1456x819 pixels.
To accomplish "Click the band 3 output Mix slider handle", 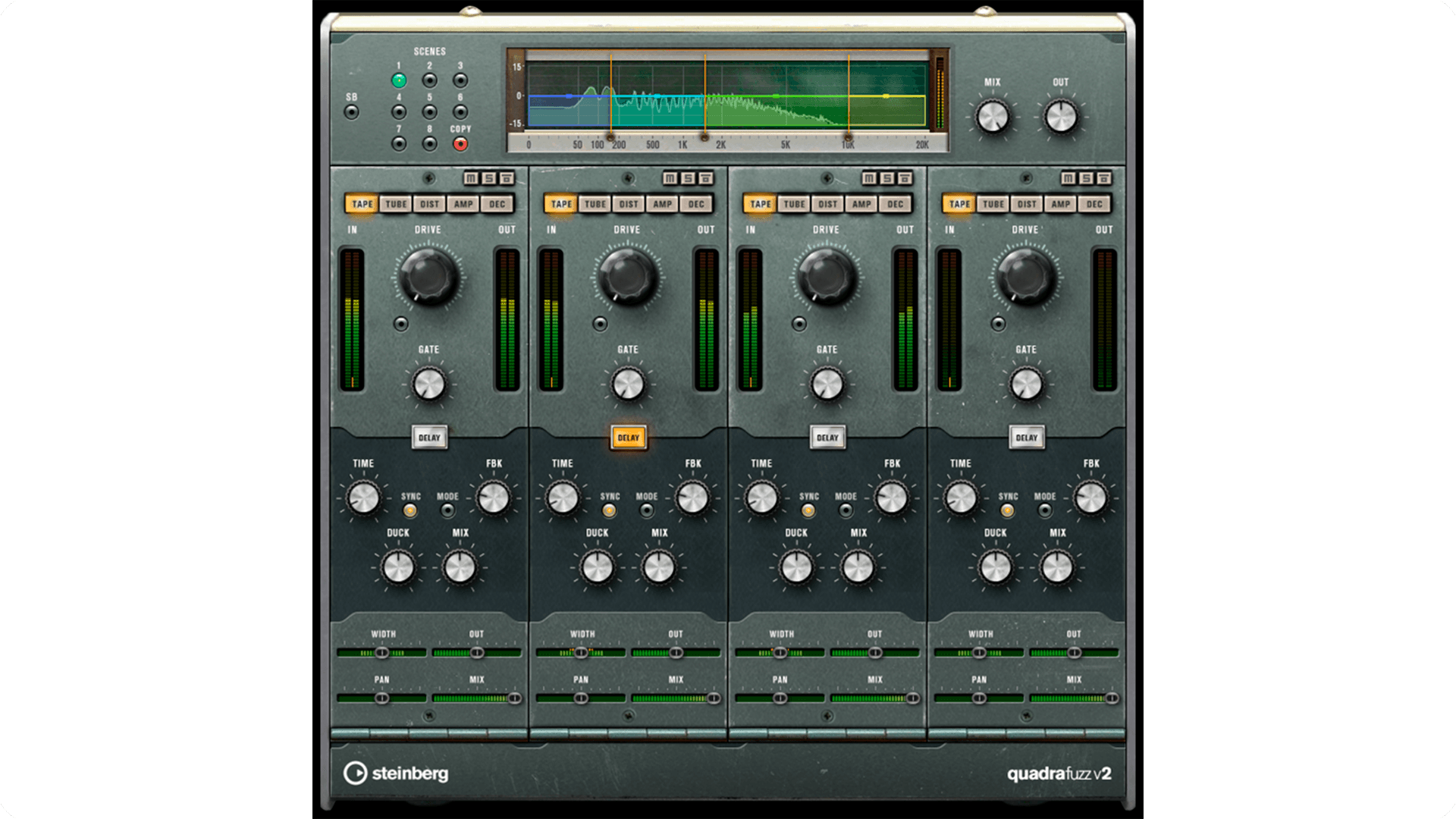I will (x=913, y=698).
